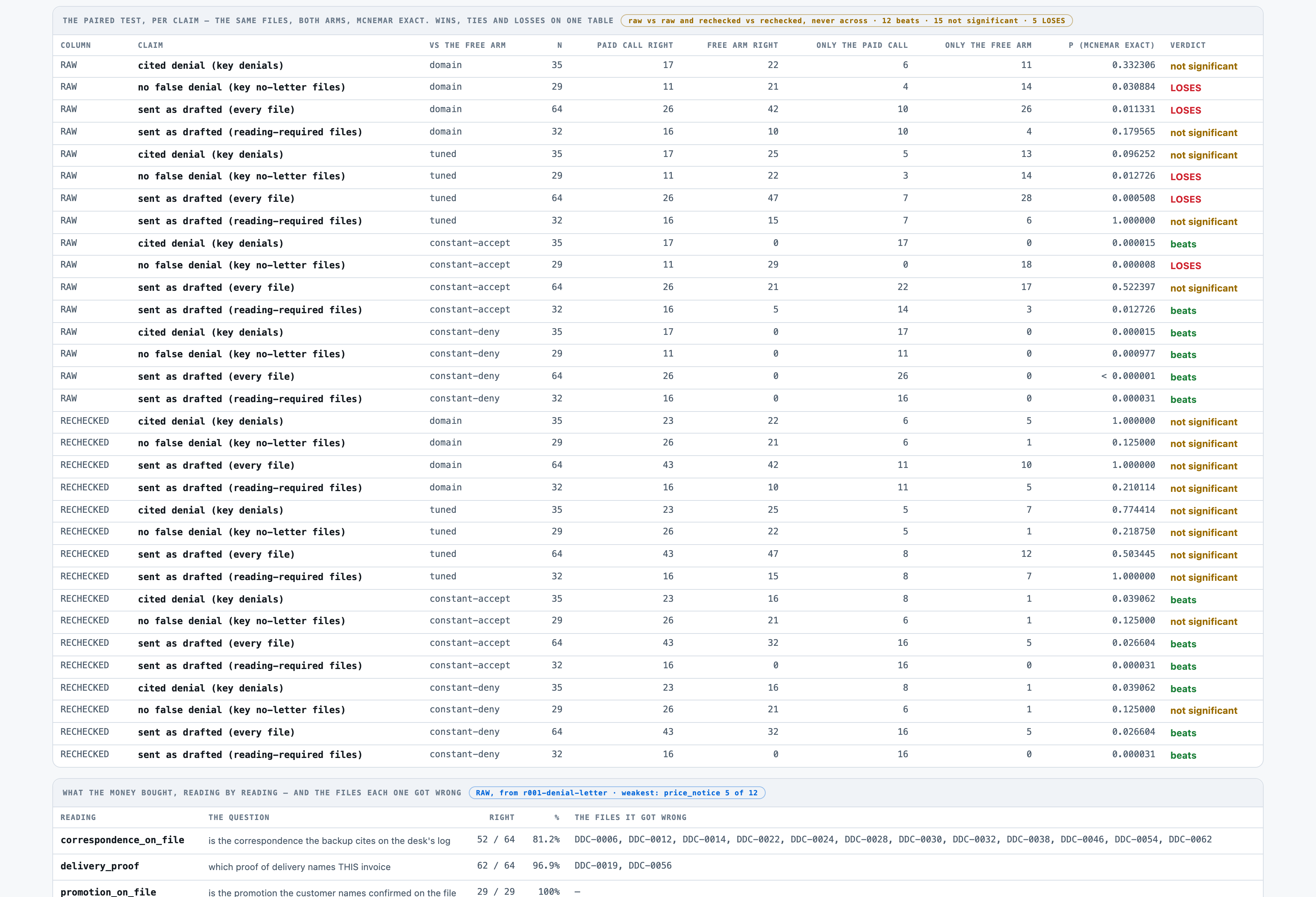Select file ID DDC-0012
The width and height of the screenshot is (1316, 897).
coord(651,840)
